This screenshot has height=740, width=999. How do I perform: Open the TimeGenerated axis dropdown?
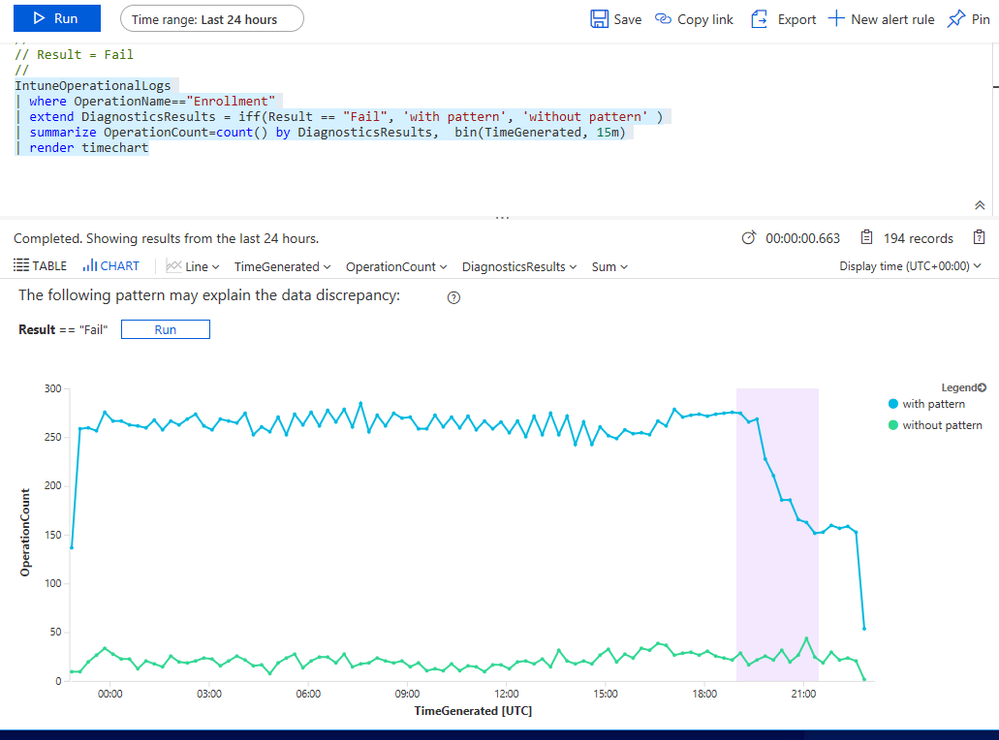coord(282,266)
